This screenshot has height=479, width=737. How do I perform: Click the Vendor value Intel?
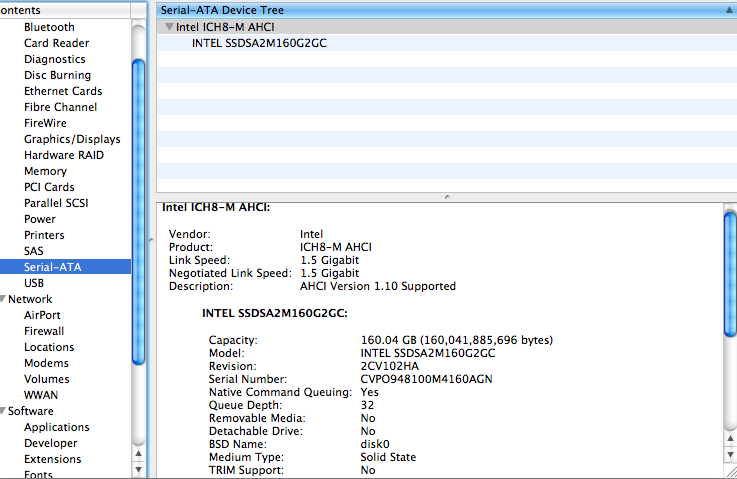pyautogui.click(x=311, y=234)
